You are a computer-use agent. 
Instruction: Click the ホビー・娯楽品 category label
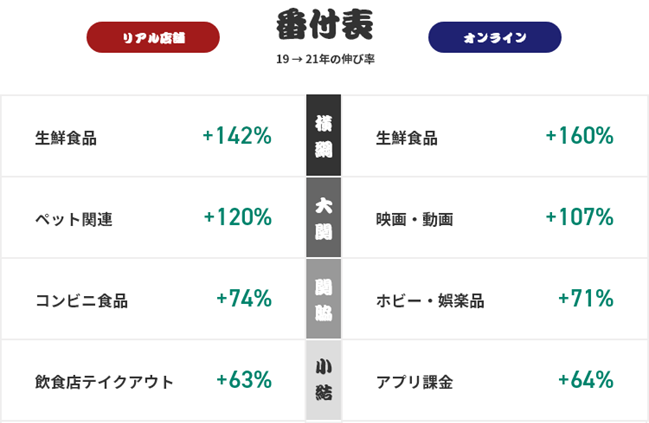coord(430,301)
